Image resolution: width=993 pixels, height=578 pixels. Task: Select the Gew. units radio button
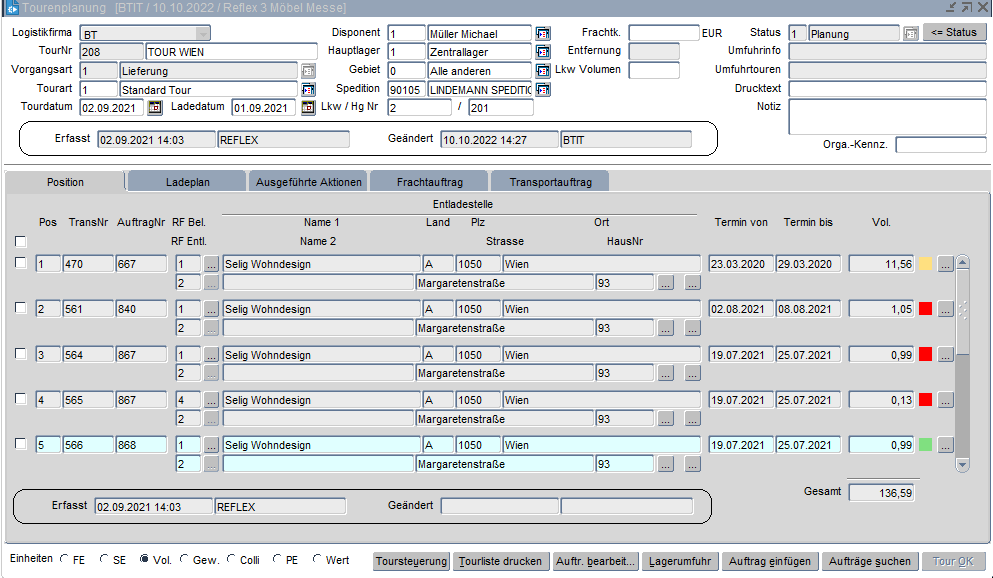click(185, 560)
